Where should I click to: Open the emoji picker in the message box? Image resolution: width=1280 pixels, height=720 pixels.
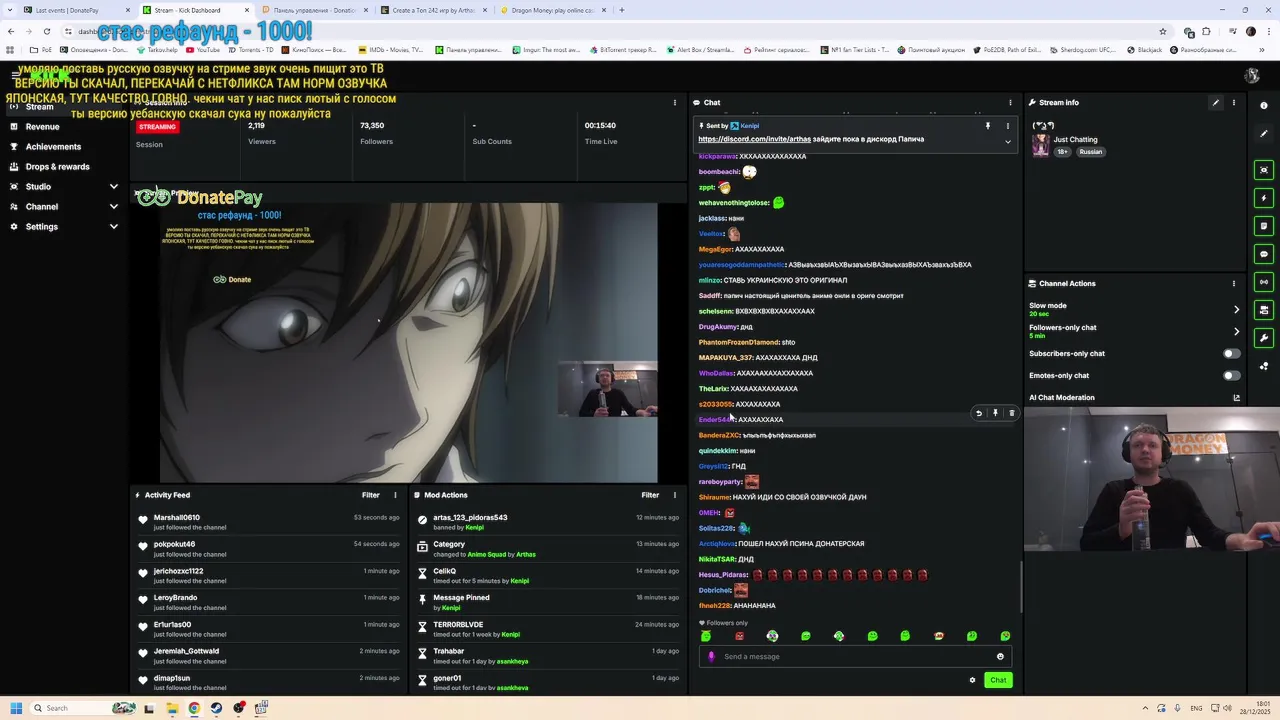[x=1000, y=657]
